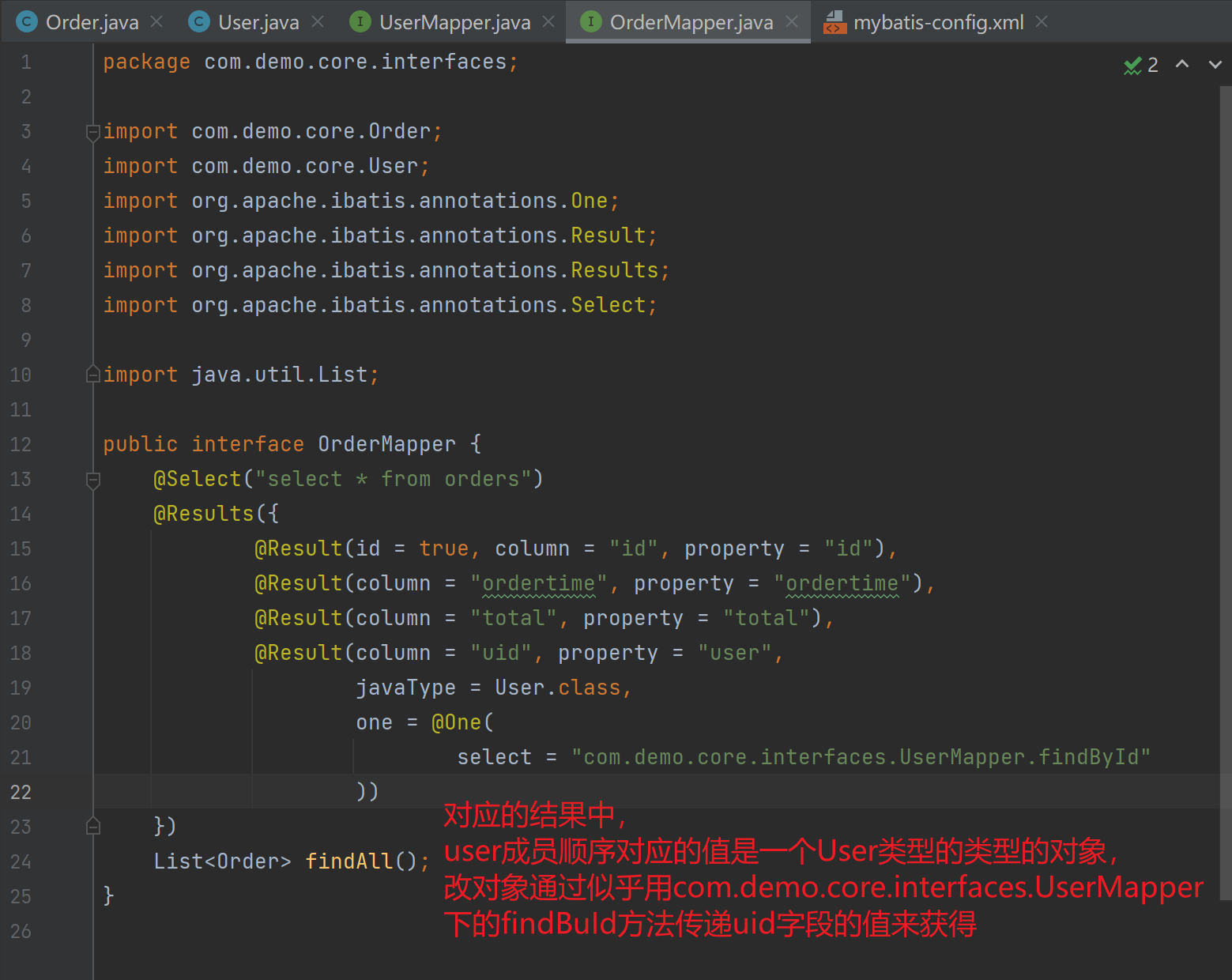Go to next highlighted error arrow

(x=1215, y=64)
